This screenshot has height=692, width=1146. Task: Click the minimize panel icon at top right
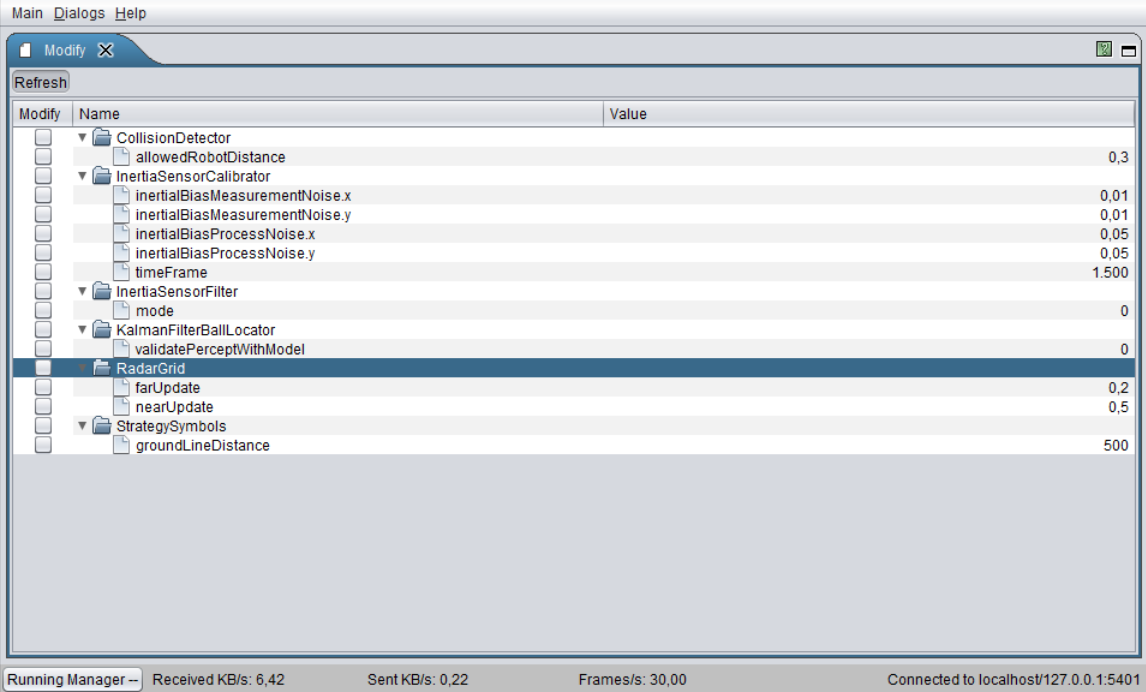[x=1129, y=50]
